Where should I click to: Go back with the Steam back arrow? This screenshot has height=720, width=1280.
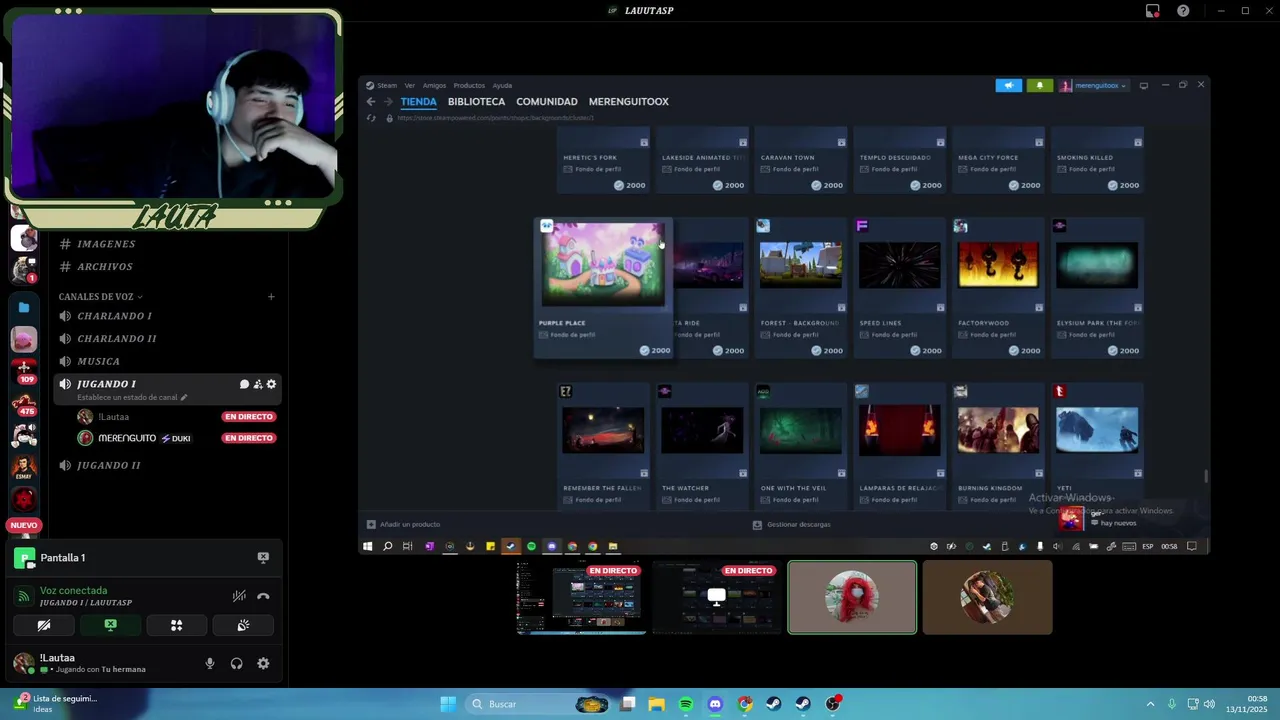click(x=371, y=102)
